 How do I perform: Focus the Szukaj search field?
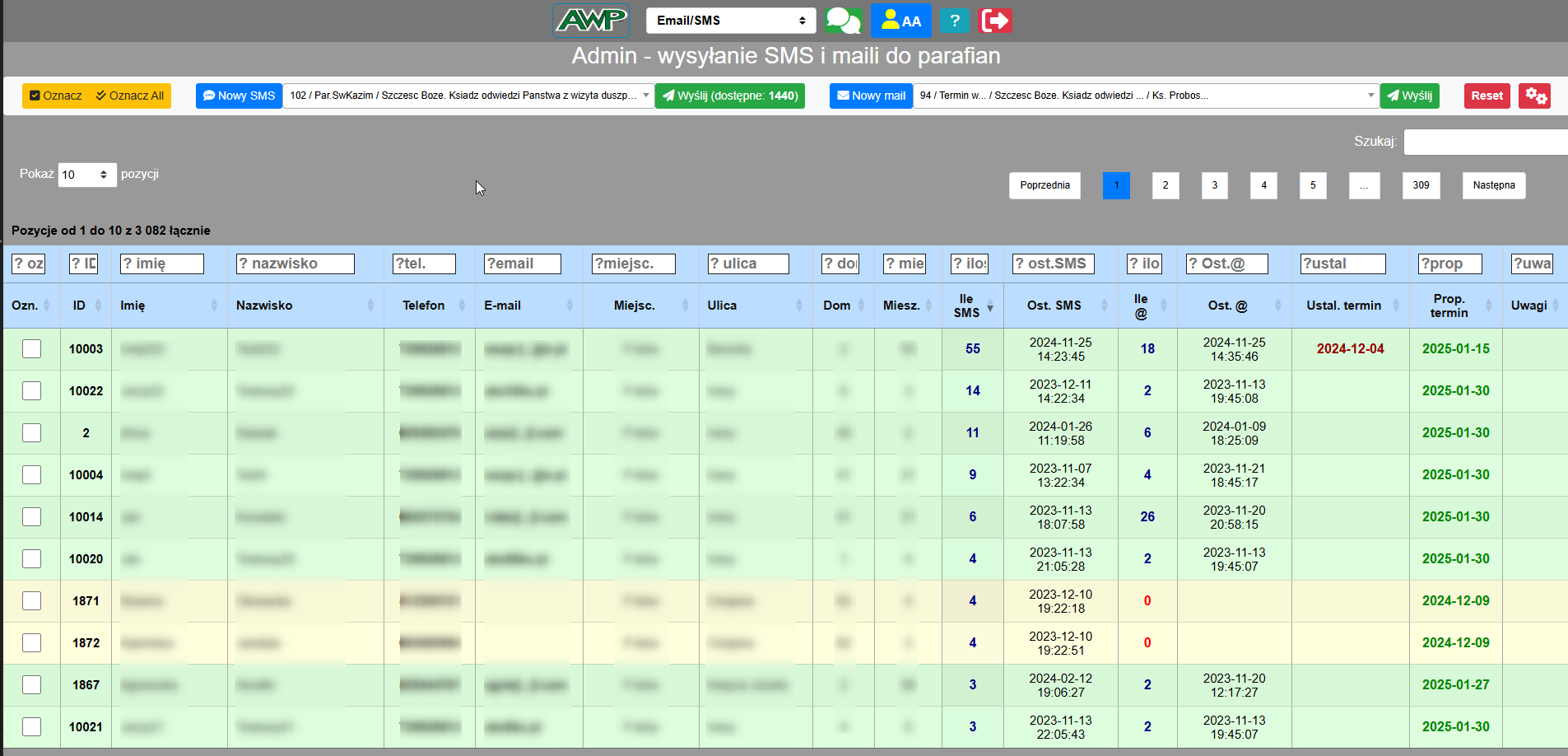tap(1485, 142)
